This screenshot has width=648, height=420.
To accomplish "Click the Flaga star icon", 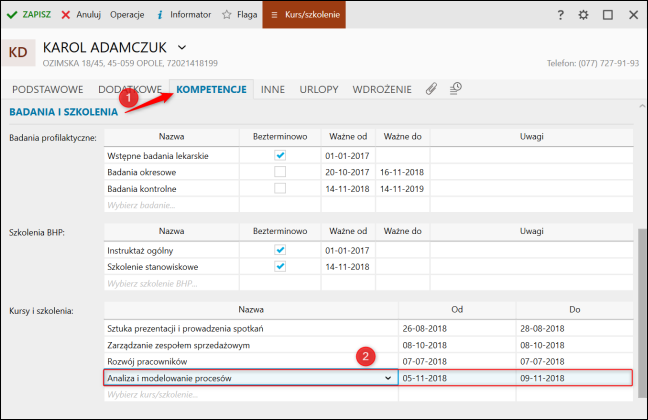I will click(x=226, y=15).
